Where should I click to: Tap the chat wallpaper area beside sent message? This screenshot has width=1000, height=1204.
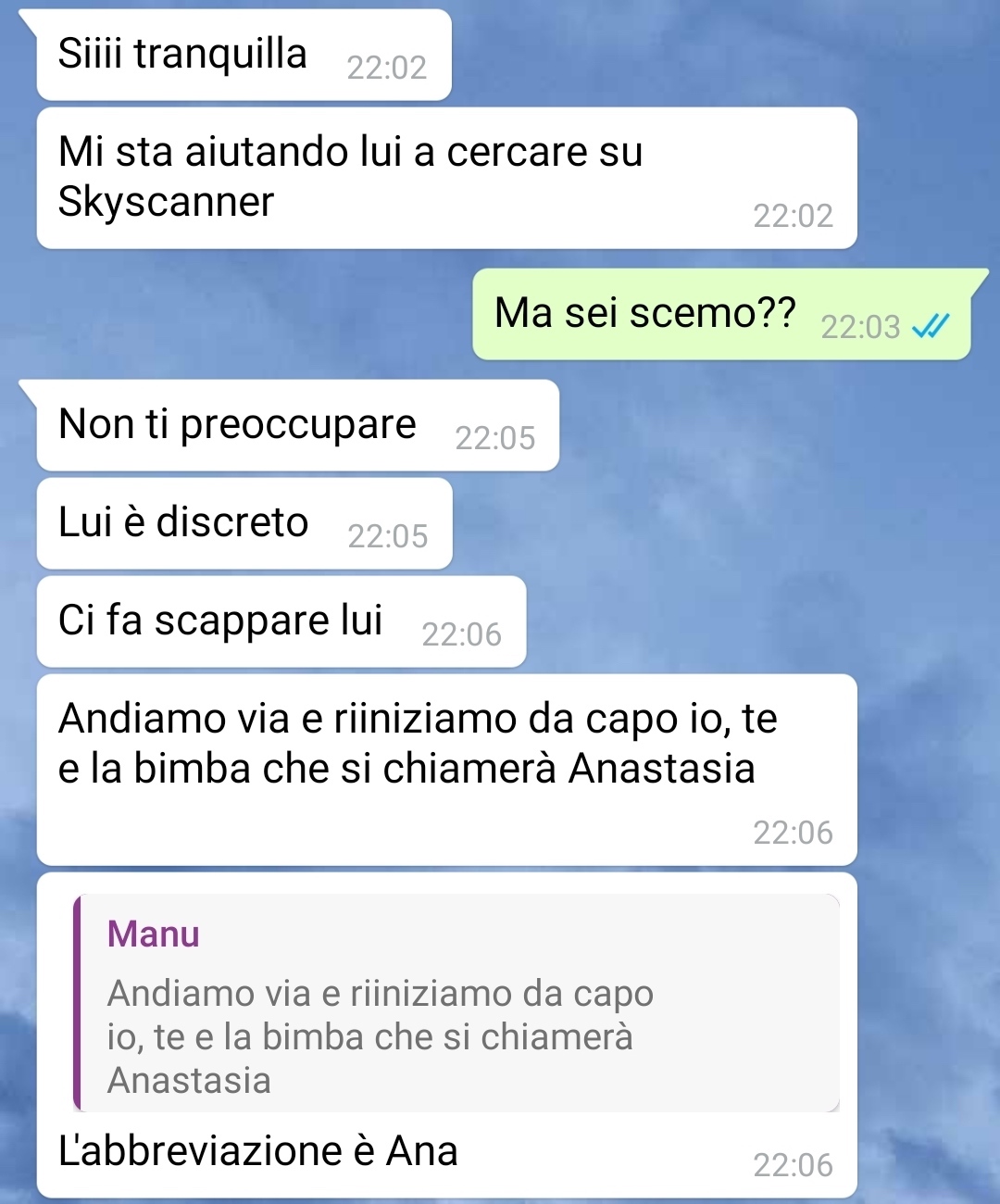pyautogui.click(x=241, y=314)
